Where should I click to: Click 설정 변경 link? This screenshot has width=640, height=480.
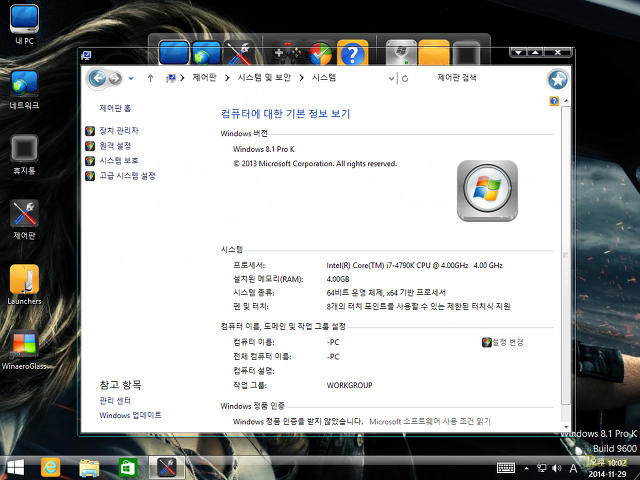tap(507, 342)
